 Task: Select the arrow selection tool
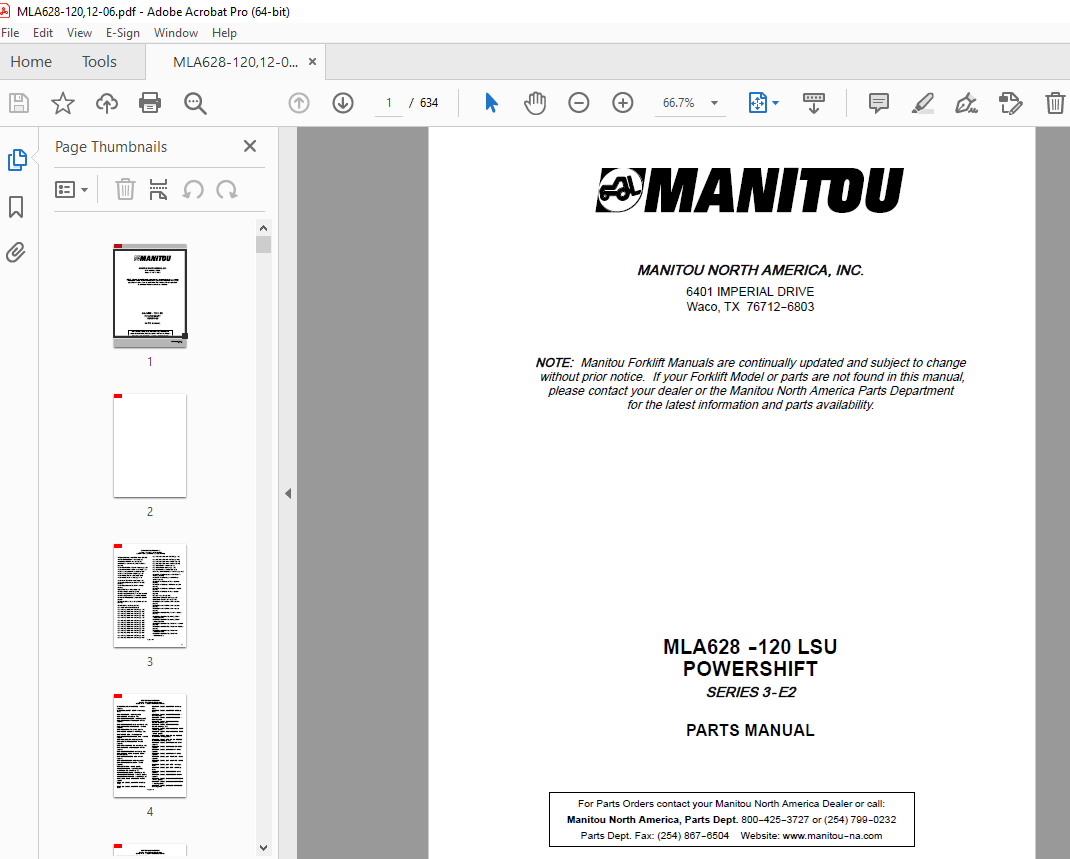pos(491,103)
